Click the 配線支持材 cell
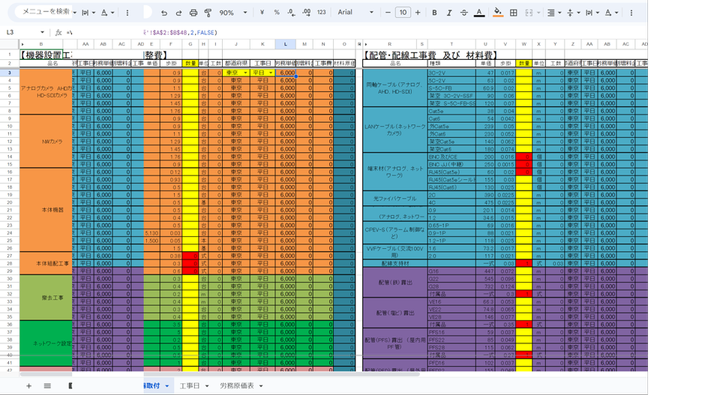 coord(395,263)
